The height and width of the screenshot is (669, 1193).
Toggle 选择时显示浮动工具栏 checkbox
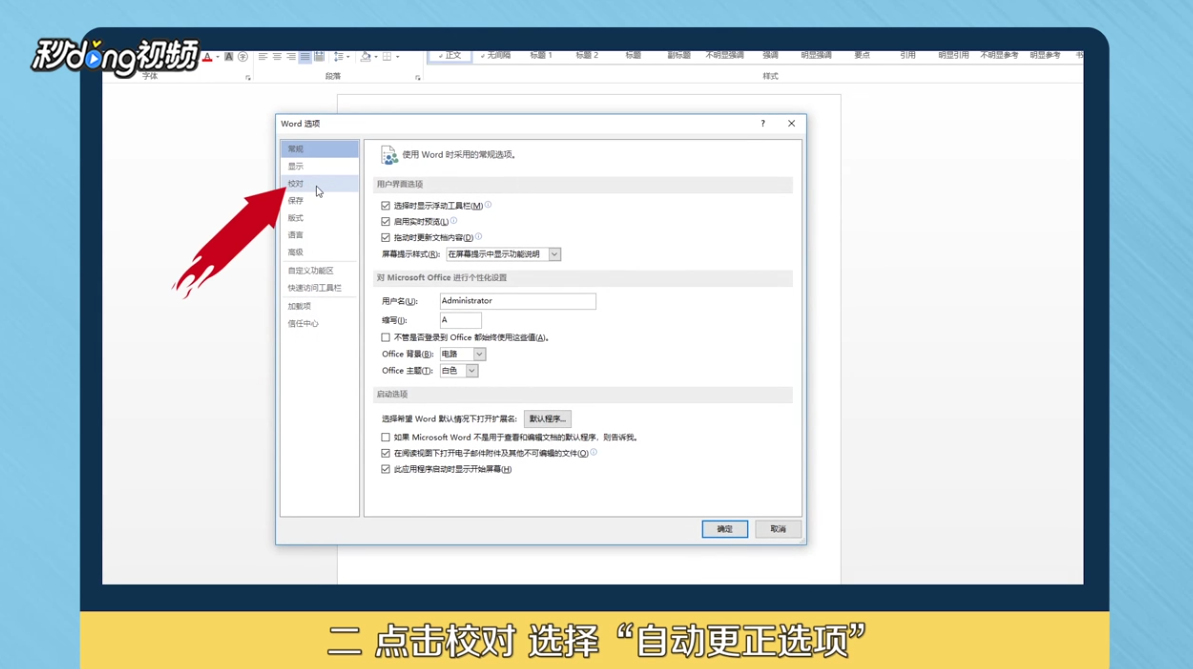tap(386, 205)
